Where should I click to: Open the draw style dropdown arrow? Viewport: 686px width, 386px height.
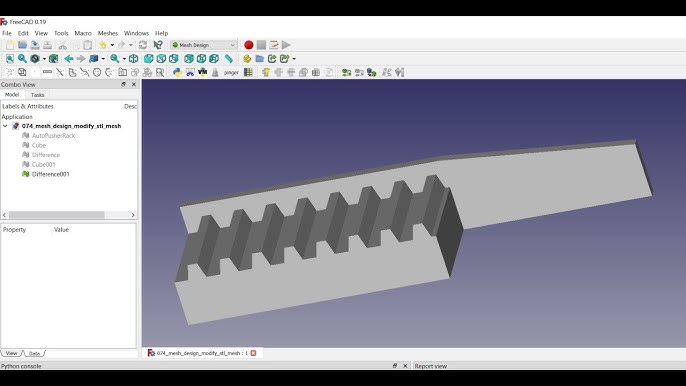44,59
